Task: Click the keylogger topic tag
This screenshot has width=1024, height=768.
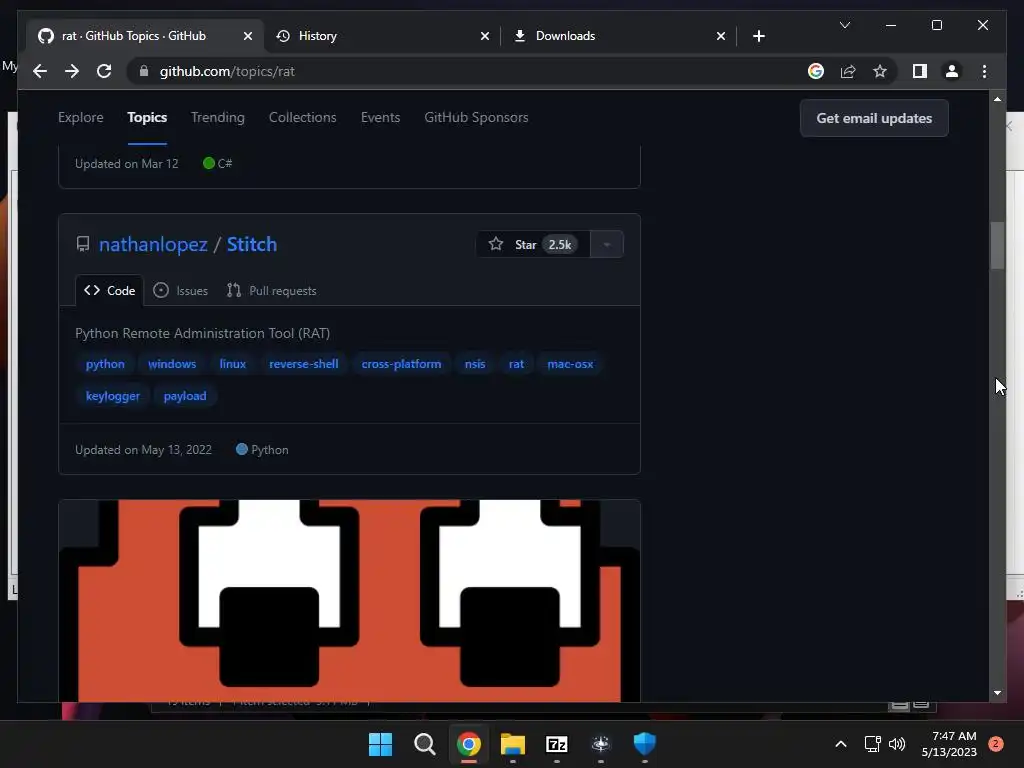Action: click(112, 396)
